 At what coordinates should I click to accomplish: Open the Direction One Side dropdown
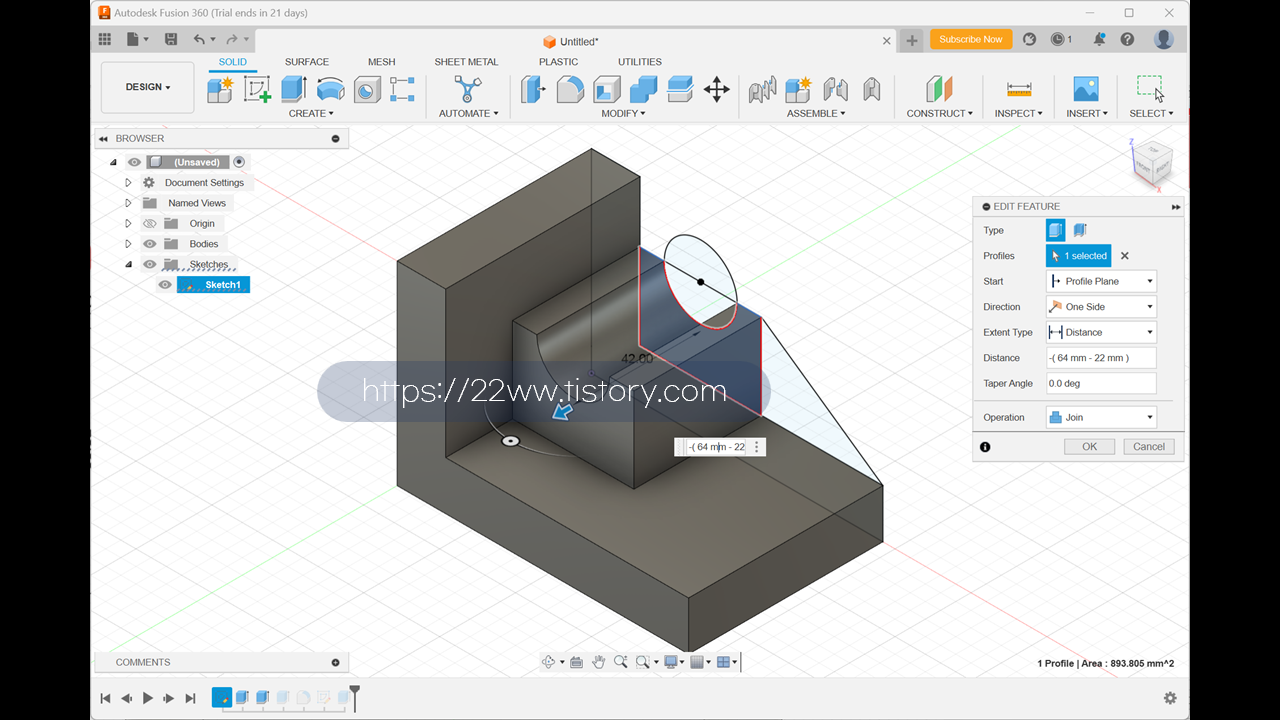[1101, 307]
